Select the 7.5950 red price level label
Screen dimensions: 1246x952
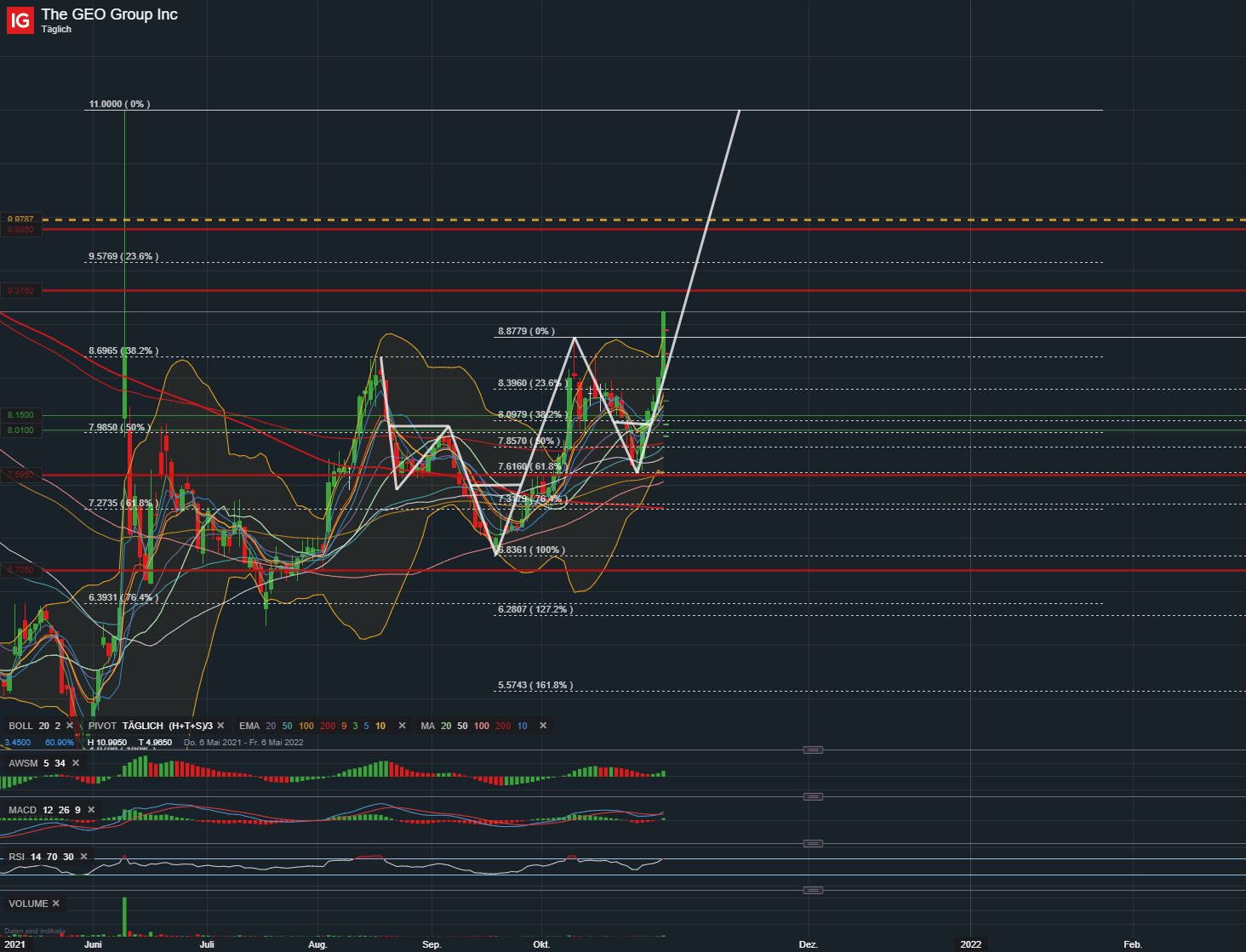pos(20,475)
